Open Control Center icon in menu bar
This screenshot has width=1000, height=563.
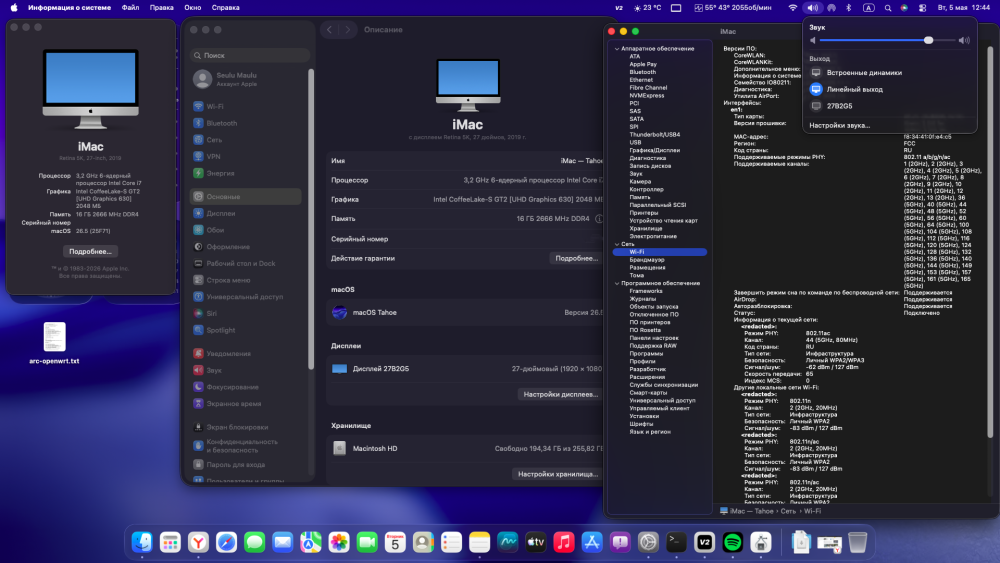point(922,8)
